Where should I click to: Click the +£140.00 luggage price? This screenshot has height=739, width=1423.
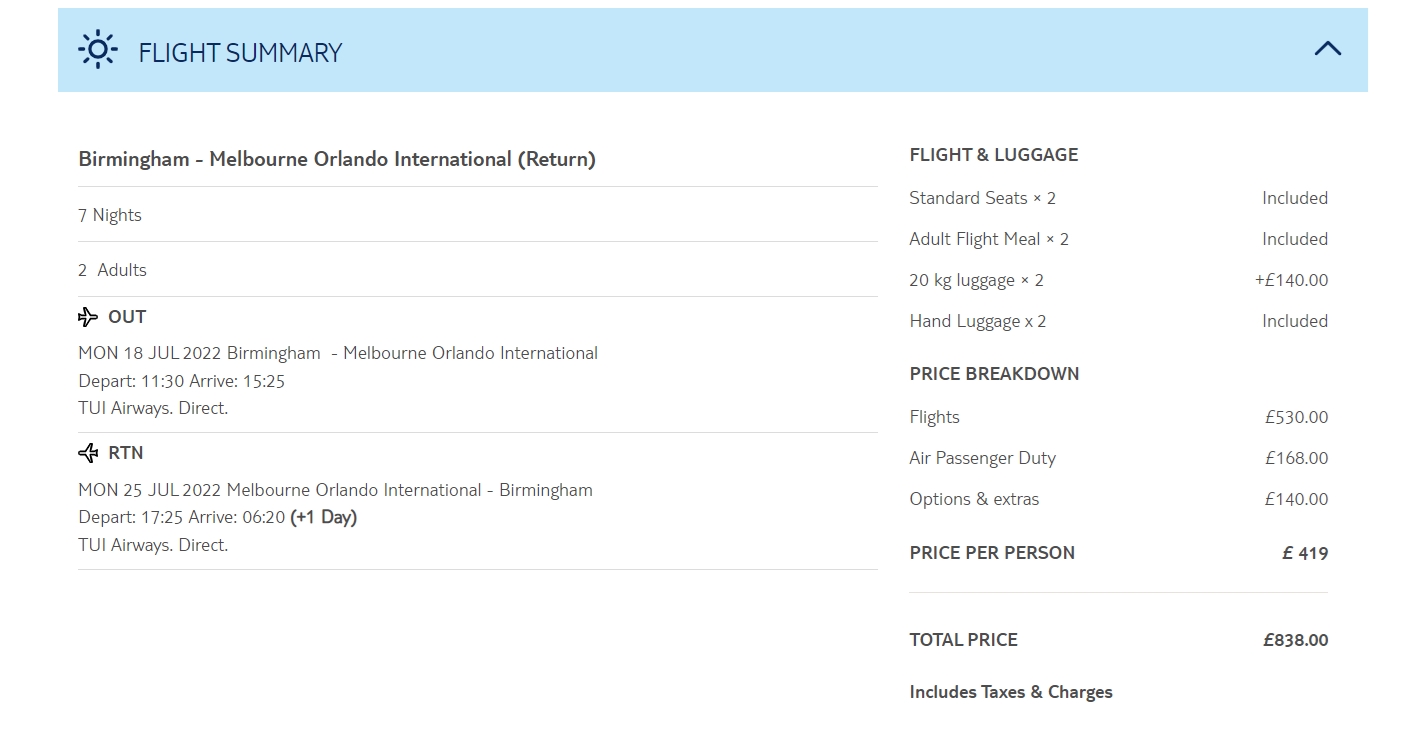(x=1291, y=280)
